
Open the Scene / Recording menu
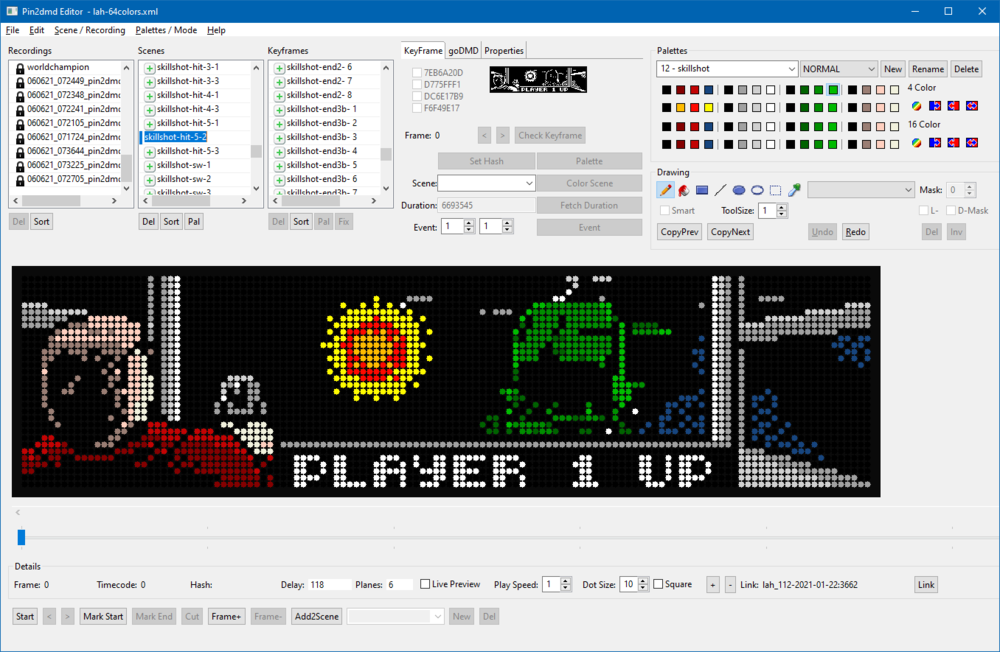(90, 30)
